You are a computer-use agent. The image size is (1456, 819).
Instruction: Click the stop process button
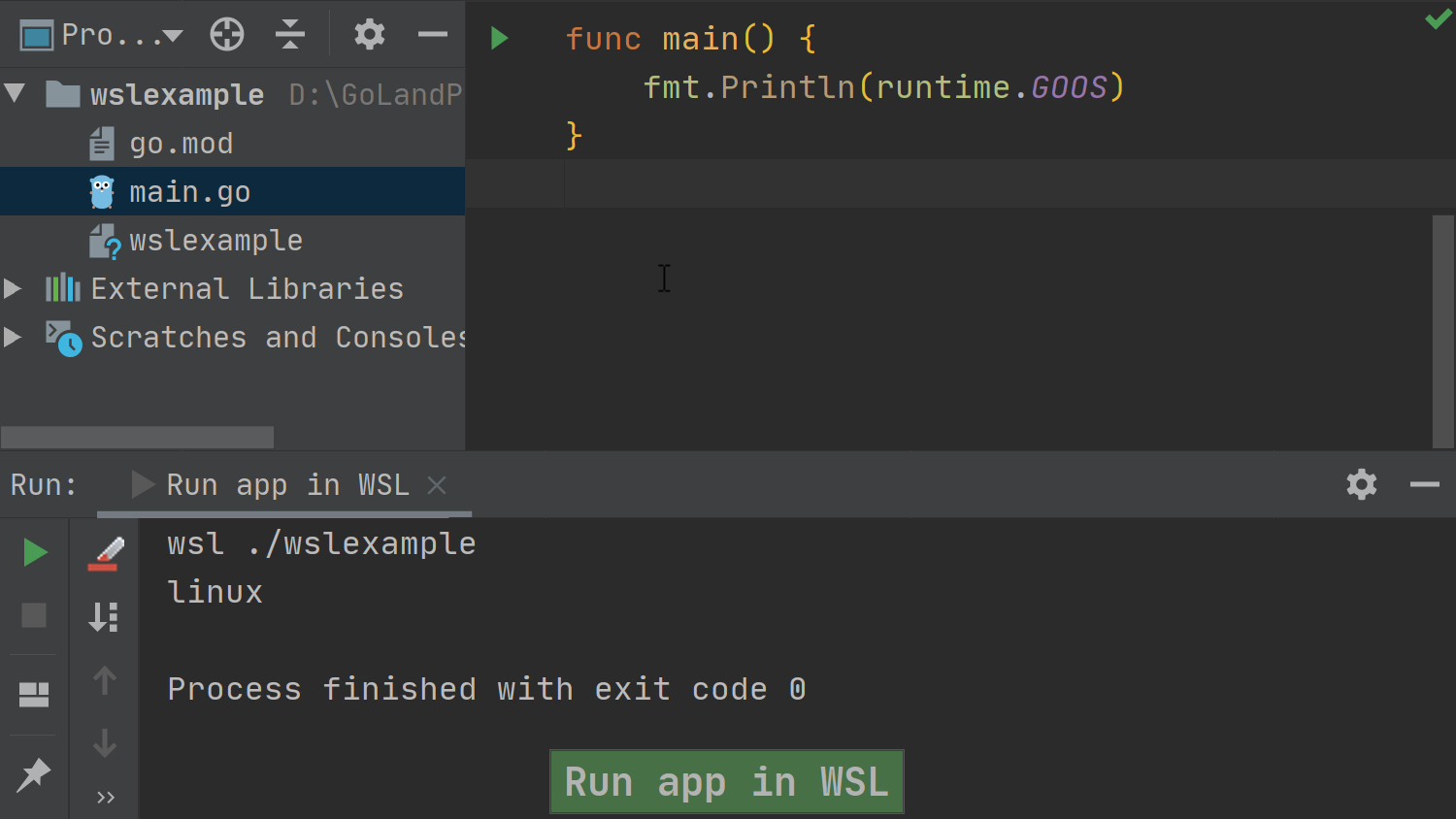point(34,615)
